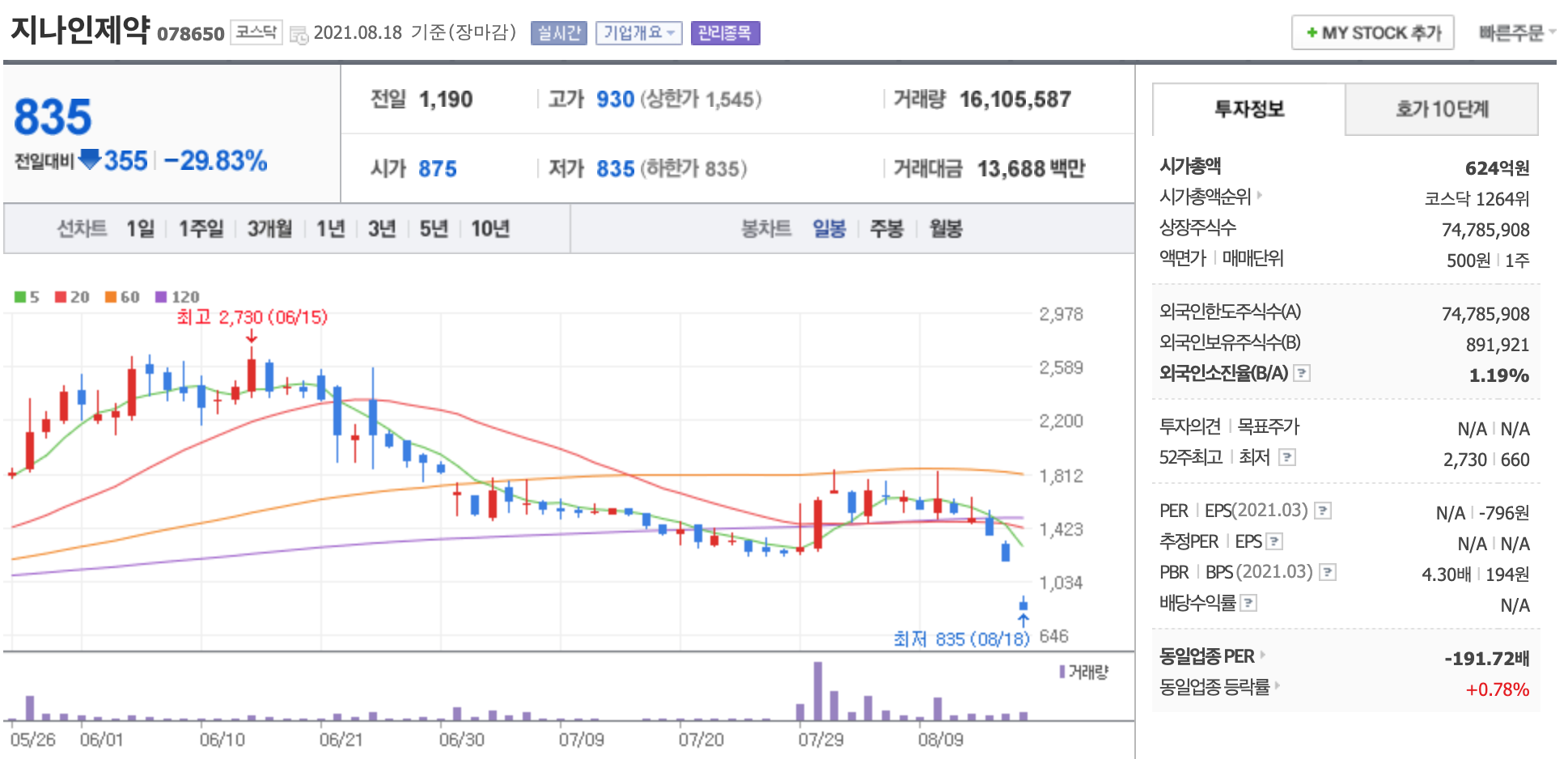Click the help icon beside 추정PER EPS
This screenshot has width=1568, height=759.
click(1274, 541)
